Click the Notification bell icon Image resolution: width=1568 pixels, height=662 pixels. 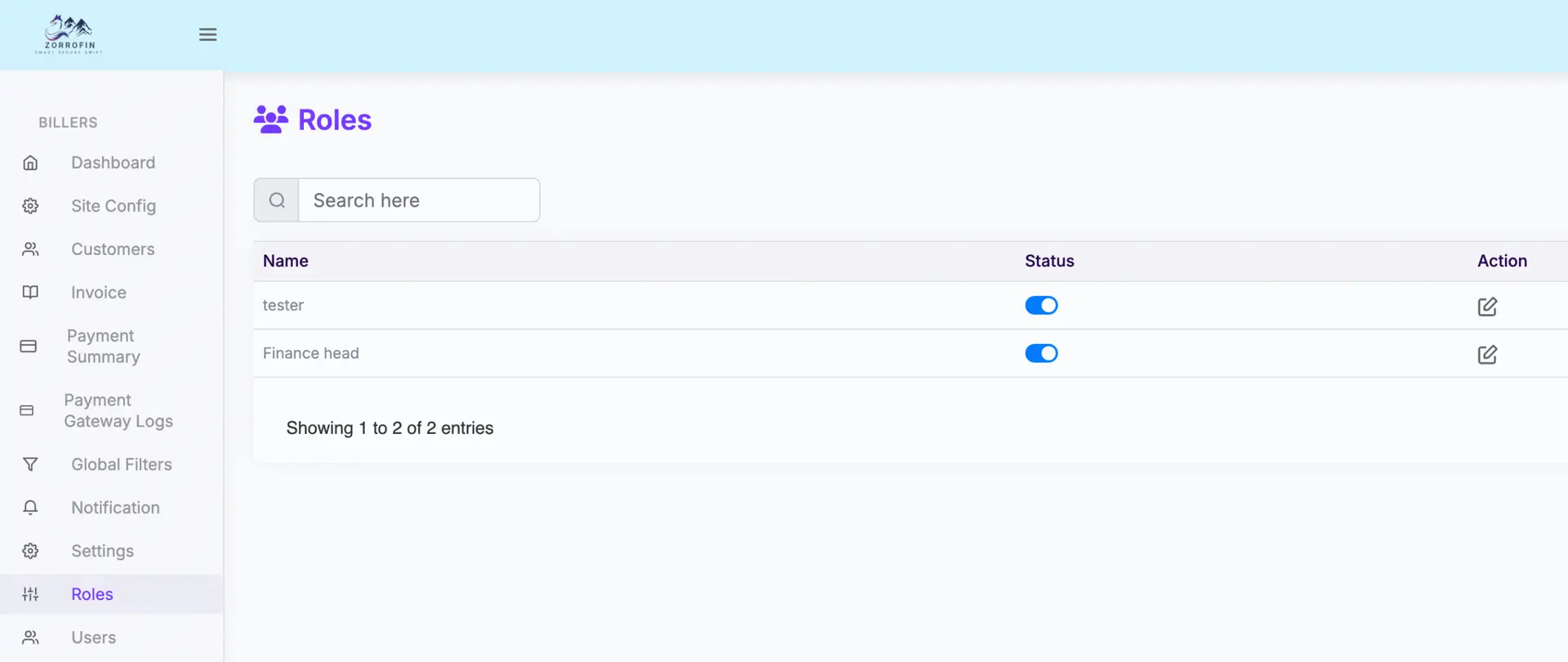[x=30, y=508]
